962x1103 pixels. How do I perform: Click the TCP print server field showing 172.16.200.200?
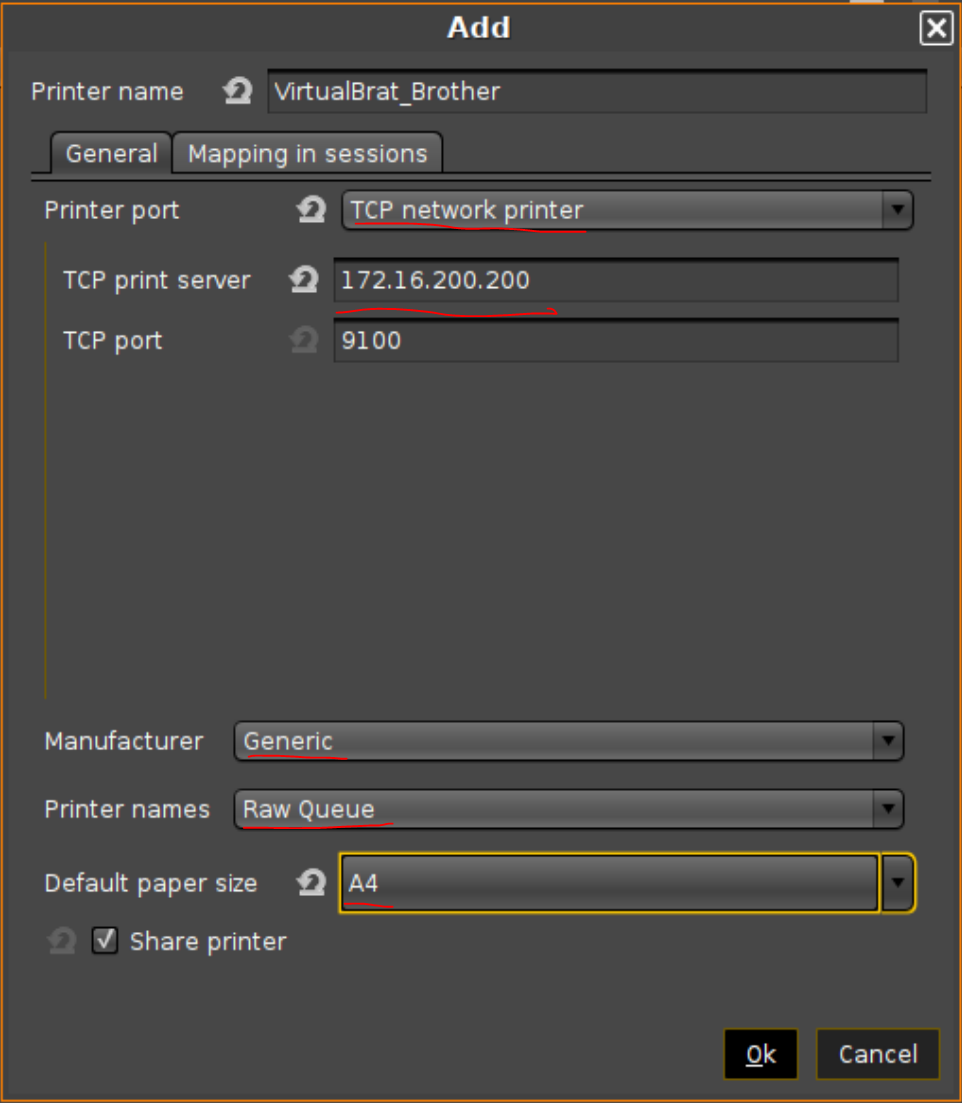click(x=617, y=280)
